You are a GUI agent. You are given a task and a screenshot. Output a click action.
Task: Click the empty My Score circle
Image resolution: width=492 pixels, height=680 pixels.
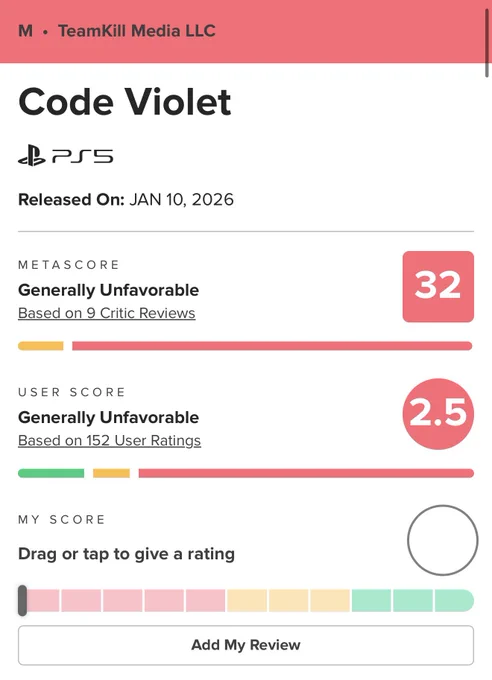point(443,540)
